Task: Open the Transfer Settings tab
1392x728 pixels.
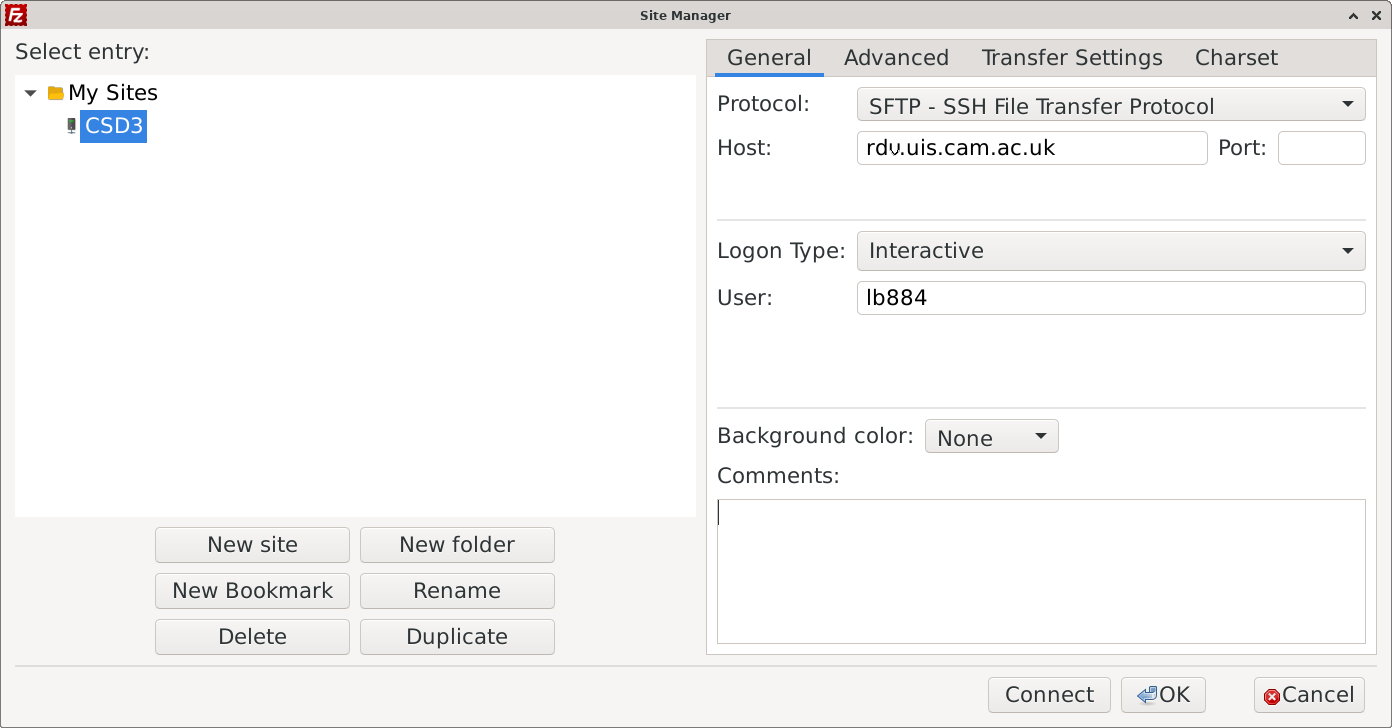Action: point(1072,58)
